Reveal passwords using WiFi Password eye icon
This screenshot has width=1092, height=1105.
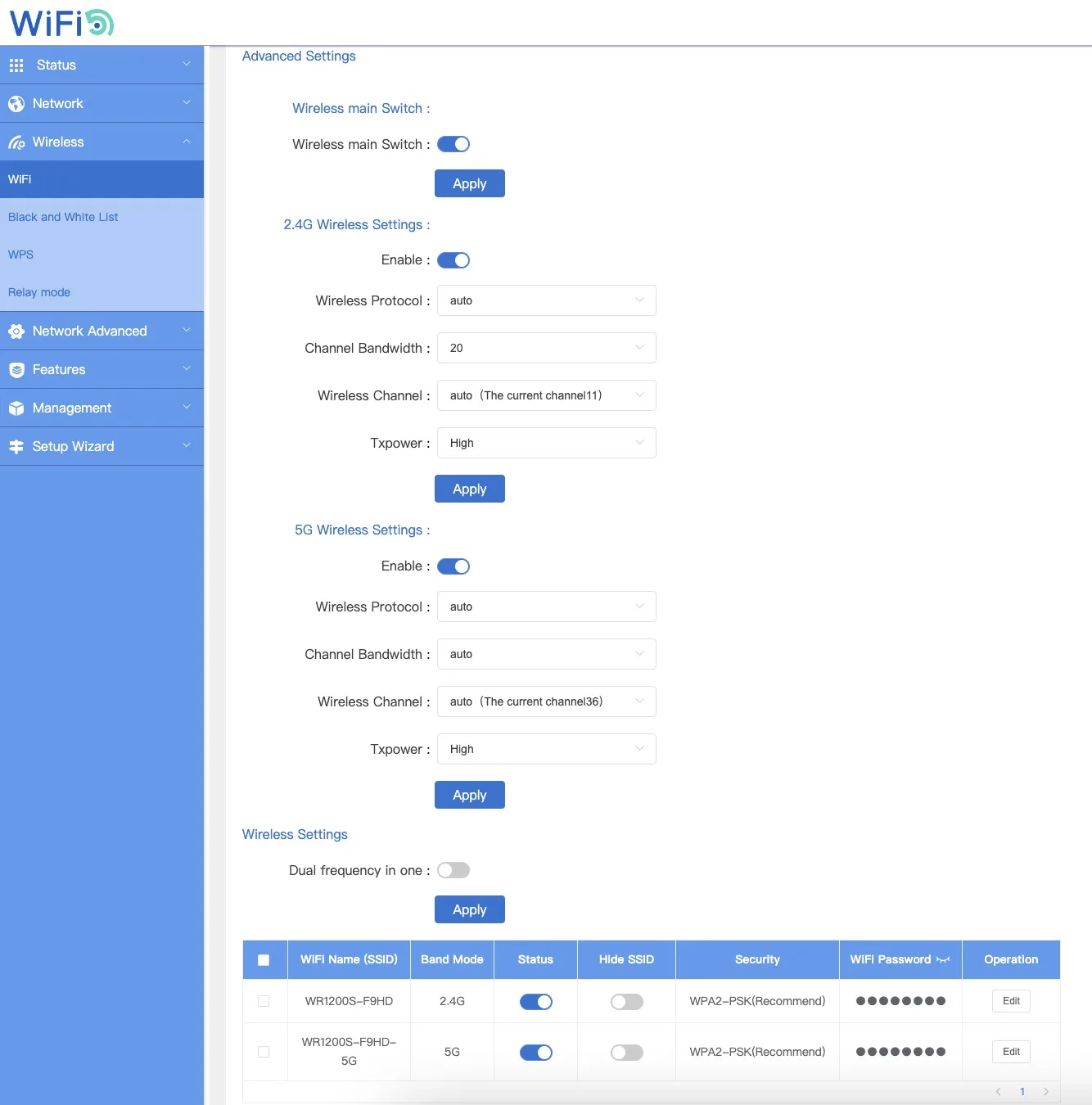pyautogui.click(x=943, y=959)
